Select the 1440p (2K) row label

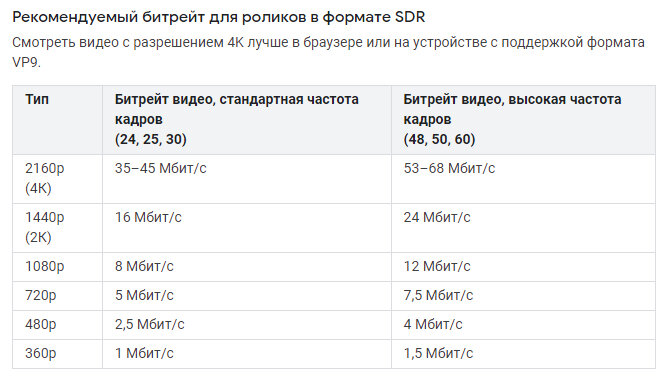click(x=44, y=227)
